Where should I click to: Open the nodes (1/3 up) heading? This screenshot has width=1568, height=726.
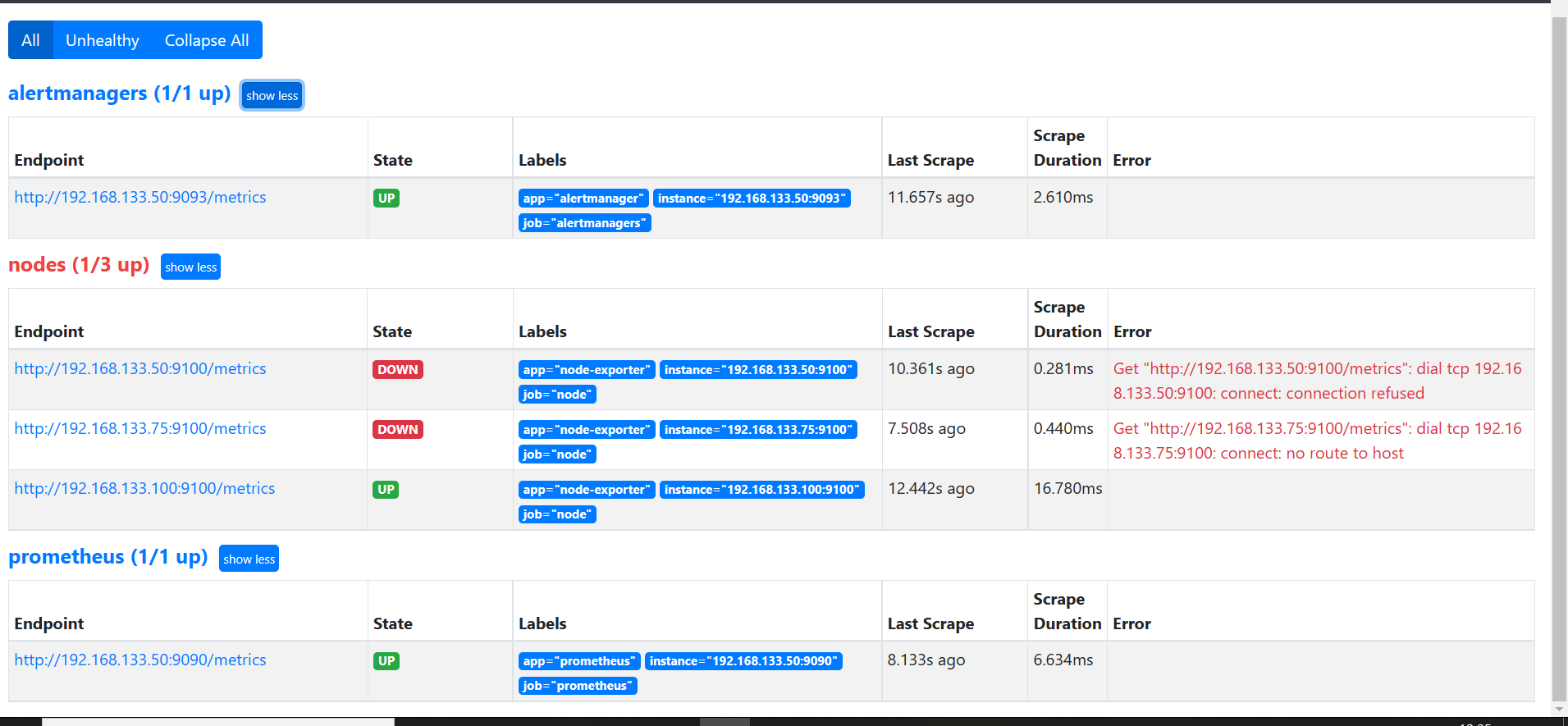pos(79,265)
